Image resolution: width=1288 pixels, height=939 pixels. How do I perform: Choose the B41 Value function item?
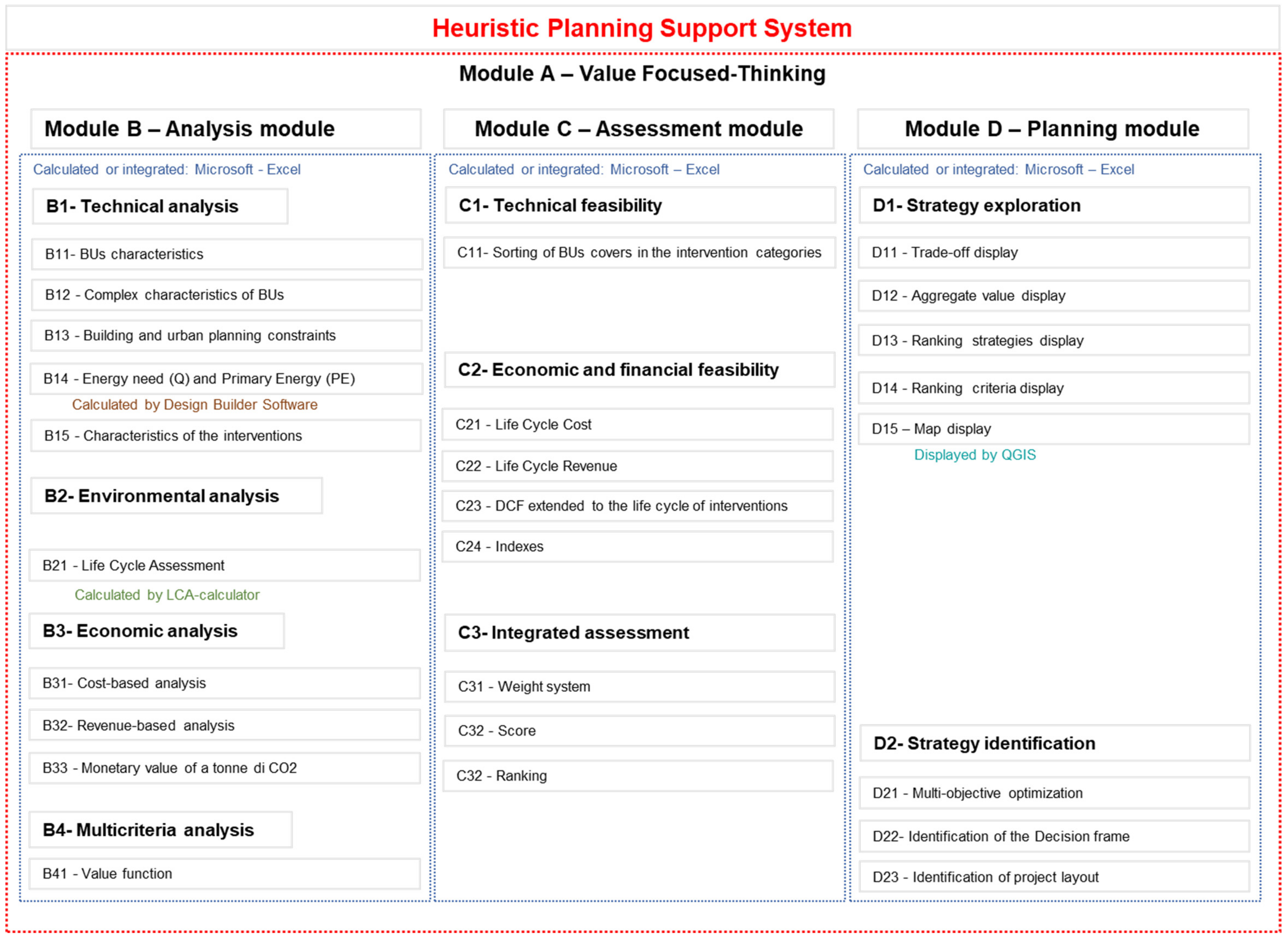coord(224,874)
